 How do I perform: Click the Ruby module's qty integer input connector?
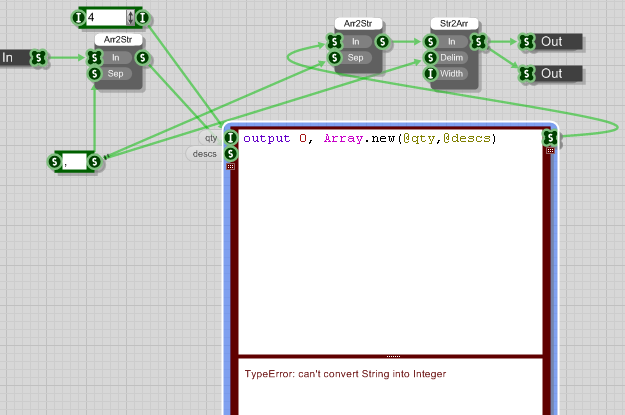point(232,138)
